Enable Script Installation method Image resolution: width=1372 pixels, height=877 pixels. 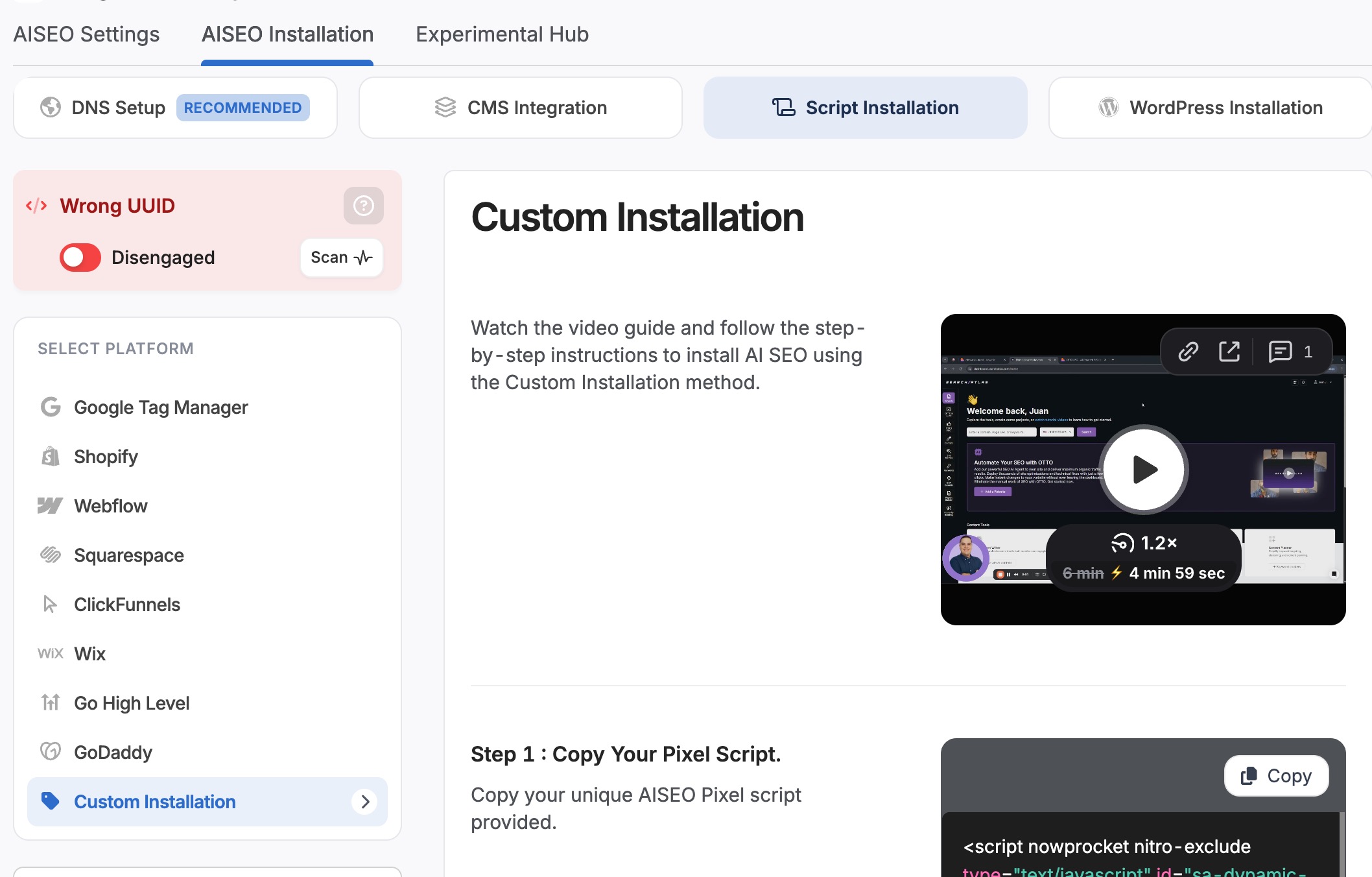point(864,107)
